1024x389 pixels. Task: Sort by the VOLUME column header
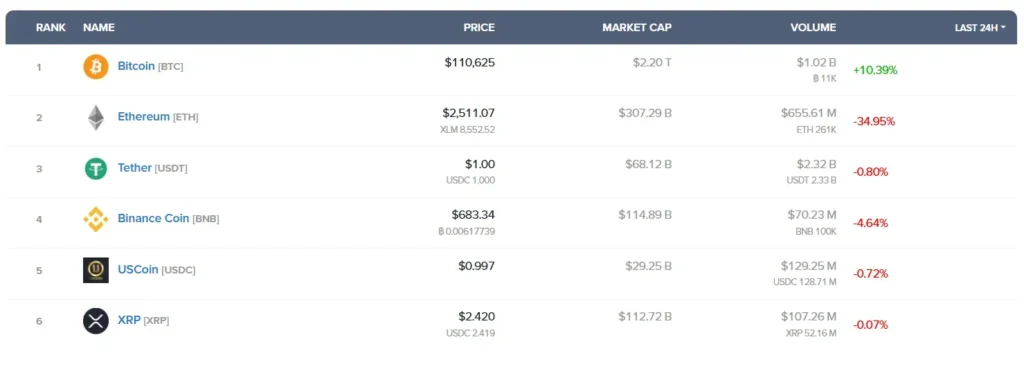(x=813, y=27)
